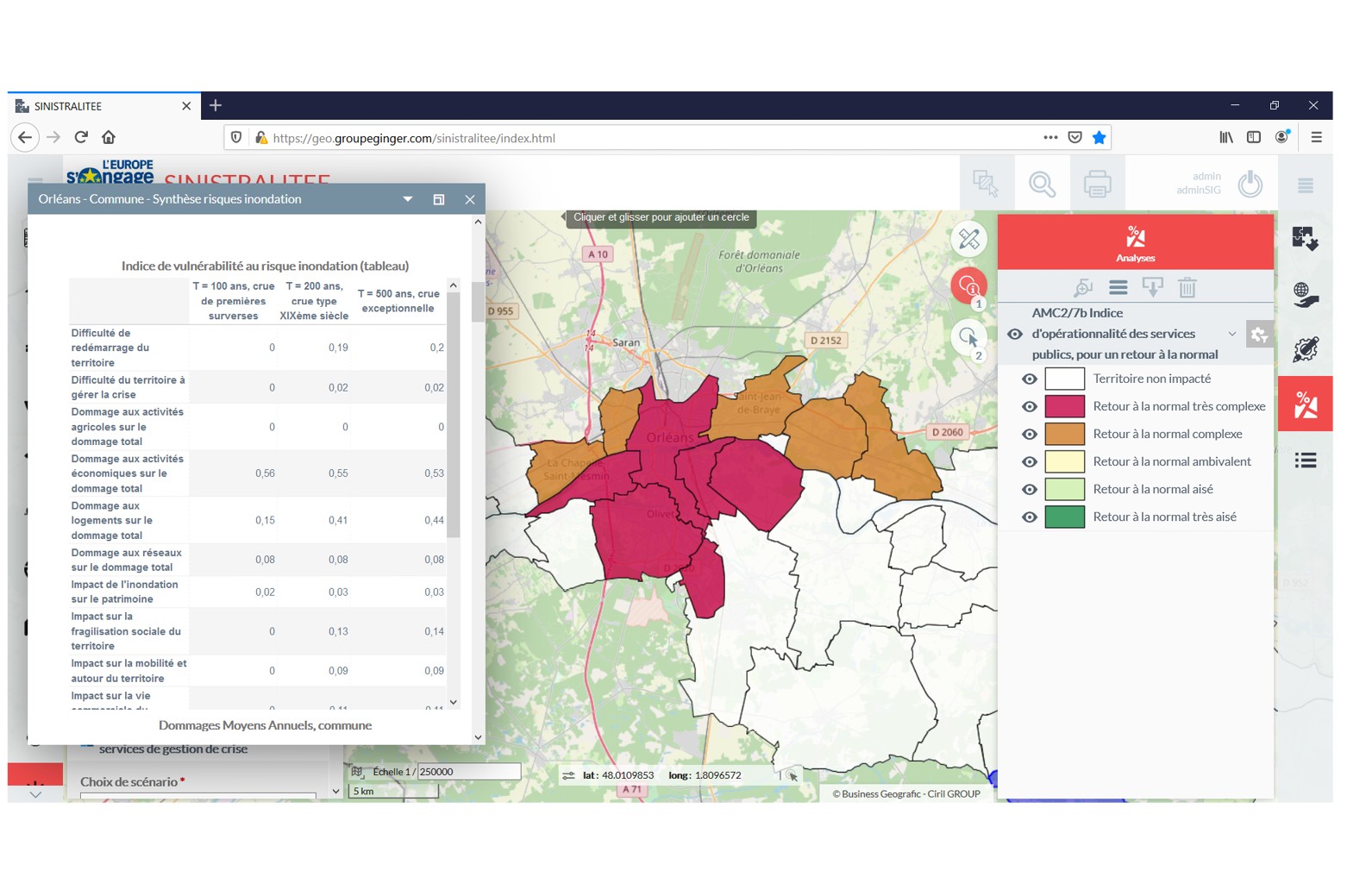1347x896 pixels.
Task: Toggle eye for Territoire non impacté
Action: (1029, 379)
